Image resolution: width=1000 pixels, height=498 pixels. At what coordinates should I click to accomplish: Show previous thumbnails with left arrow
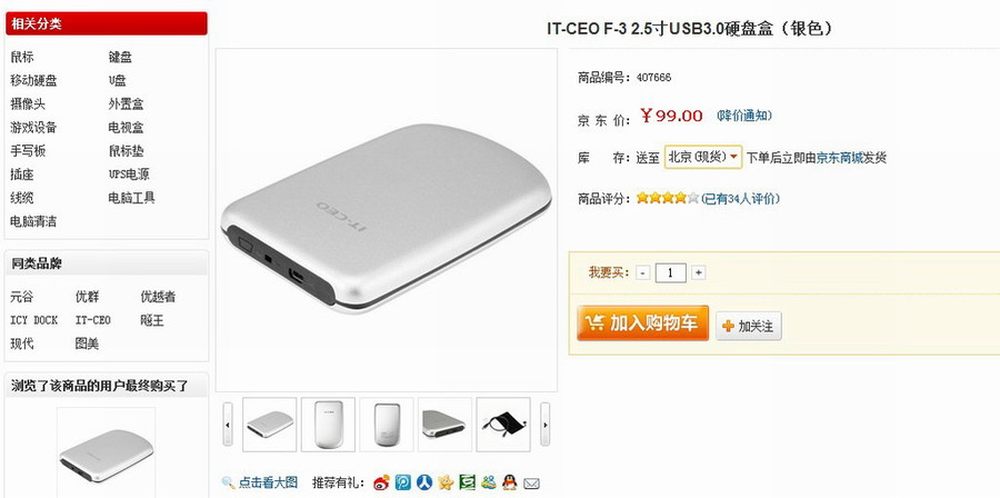pos(228,425)
